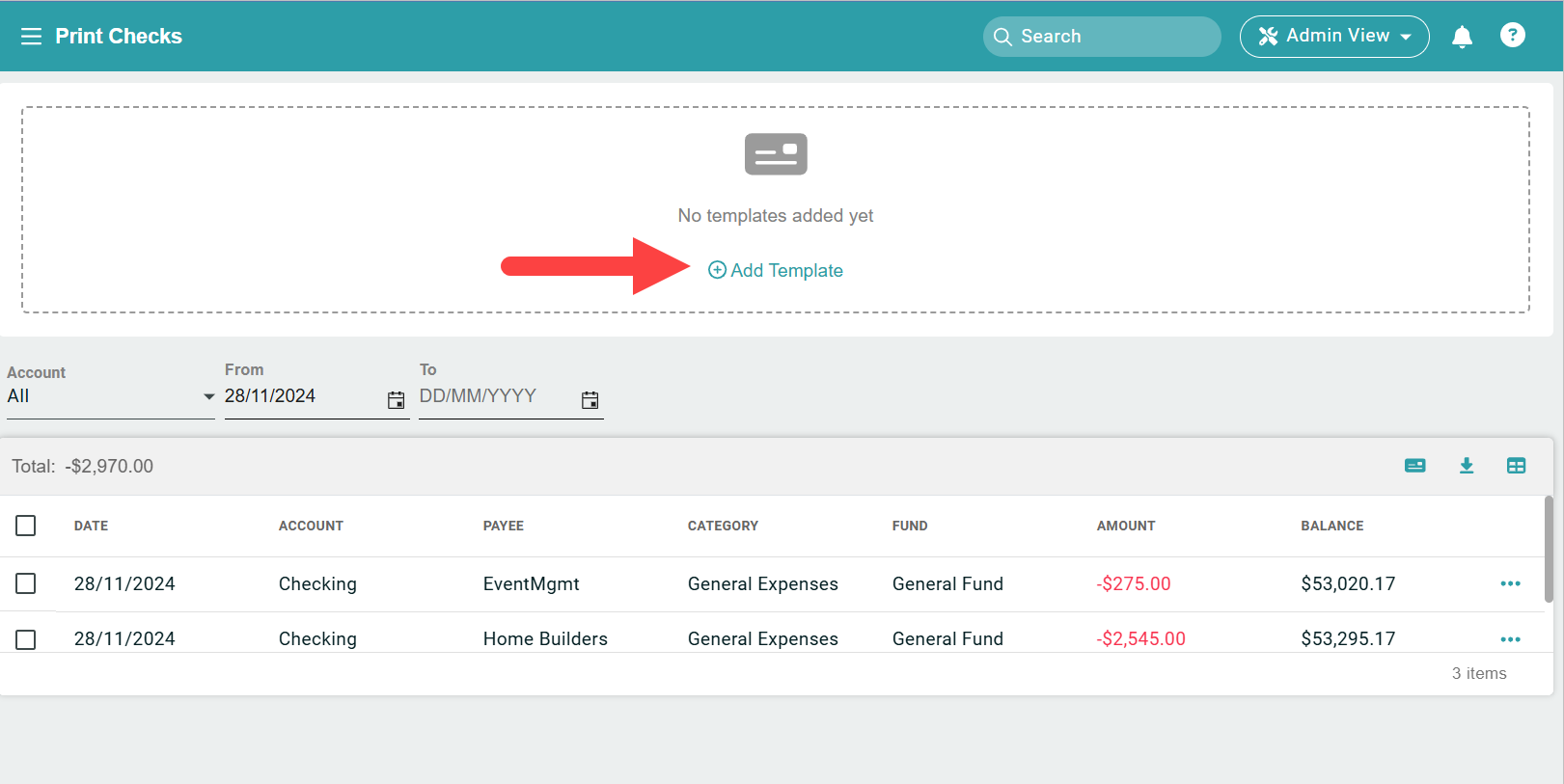This screenshot has width=1564, height=784.
Task: Open more options for Home Builders row
Action: (x=1510, y=638)
